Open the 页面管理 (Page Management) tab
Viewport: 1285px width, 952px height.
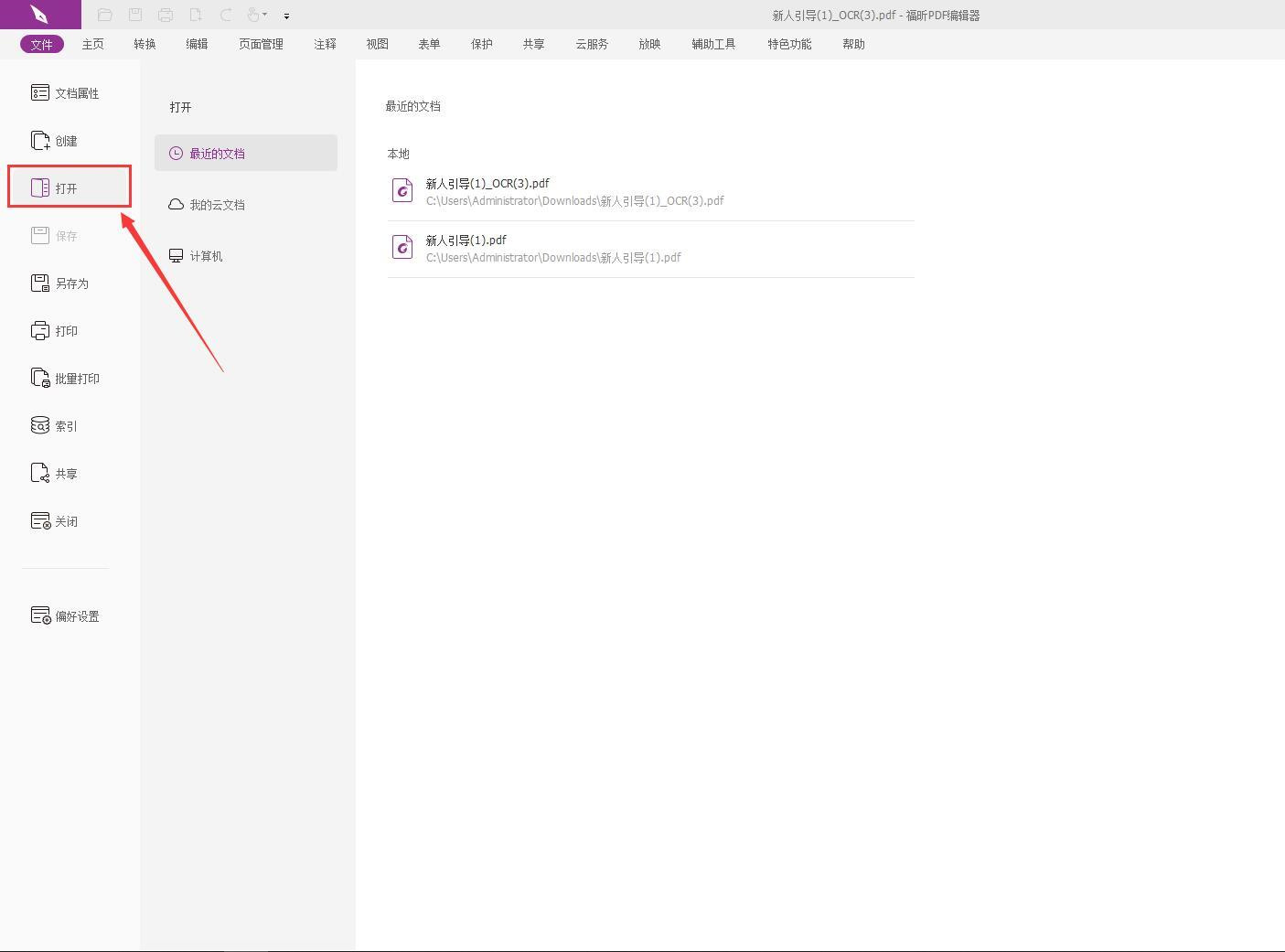coord(261,44)
